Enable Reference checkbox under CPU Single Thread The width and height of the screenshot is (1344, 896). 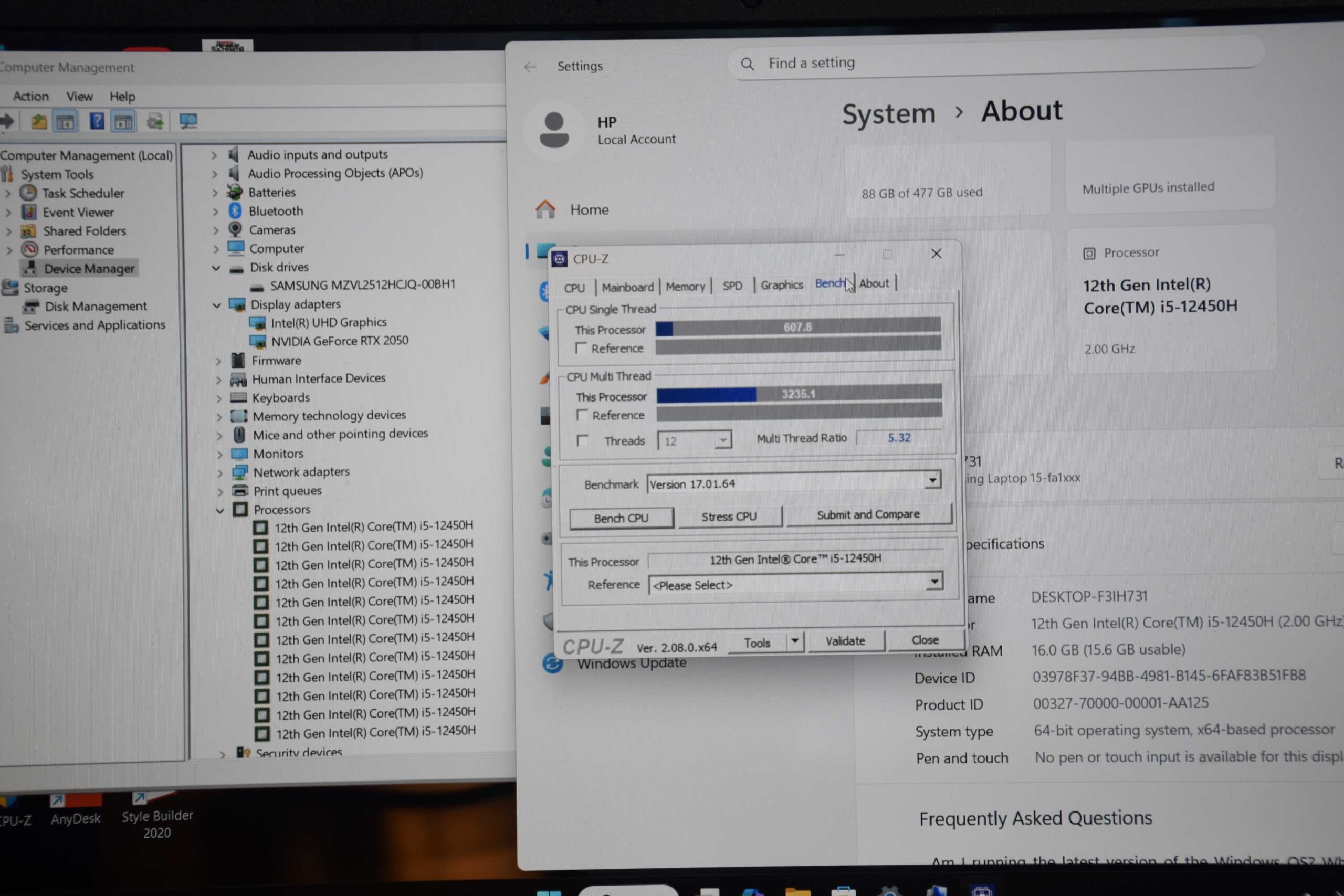pyautogui.click(x=581, y=348)
